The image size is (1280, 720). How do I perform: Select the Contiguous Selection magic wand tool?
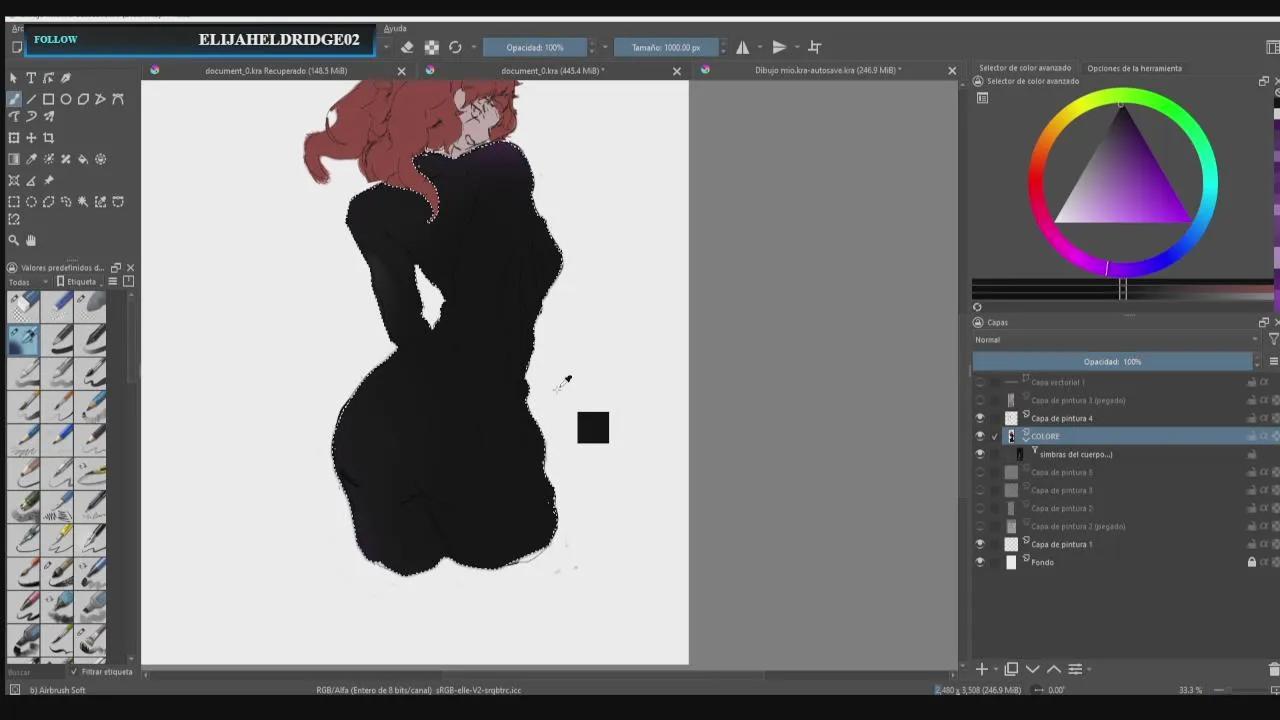click(83, 201)
